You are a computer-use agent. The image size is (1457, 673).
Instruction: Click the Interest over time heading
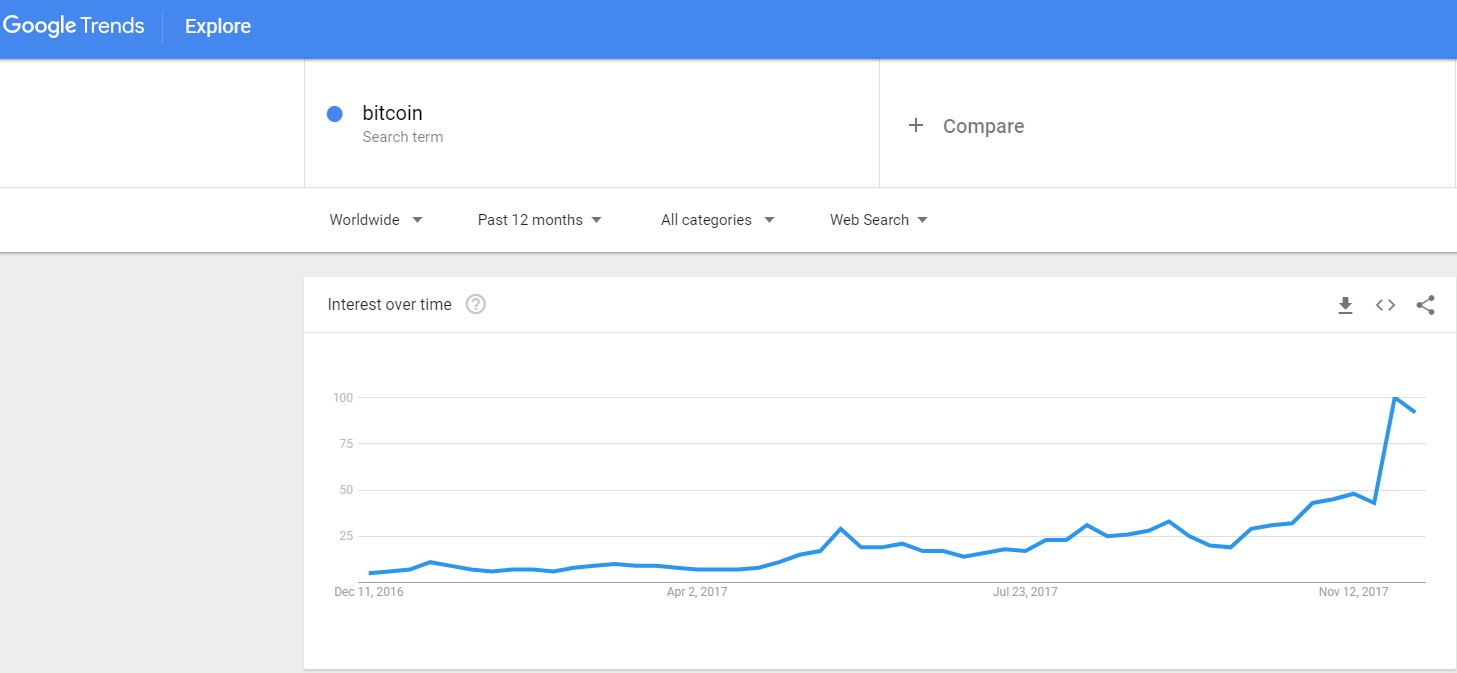[389, 304]
